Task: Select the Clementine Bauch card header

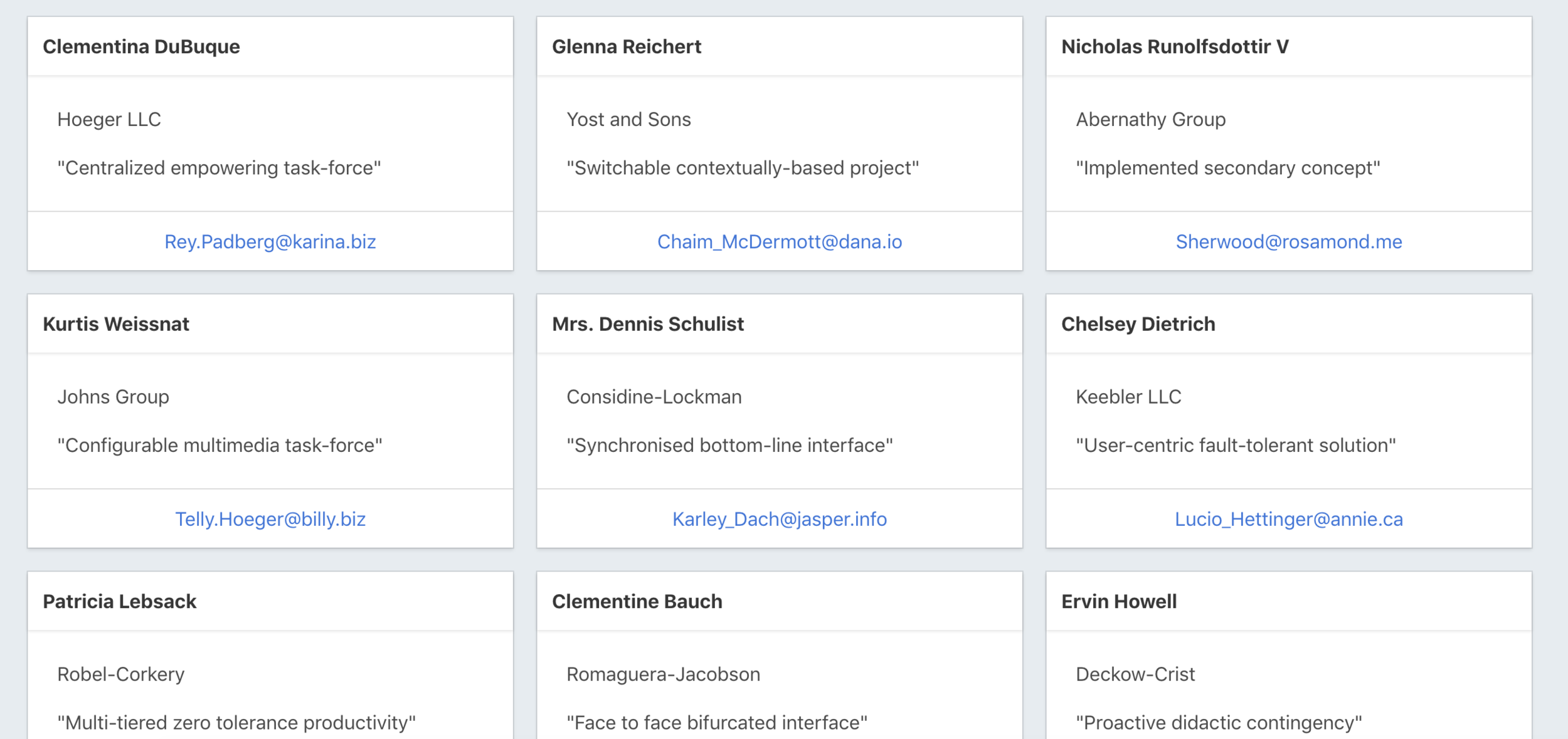Action: [x=780, y=601]
